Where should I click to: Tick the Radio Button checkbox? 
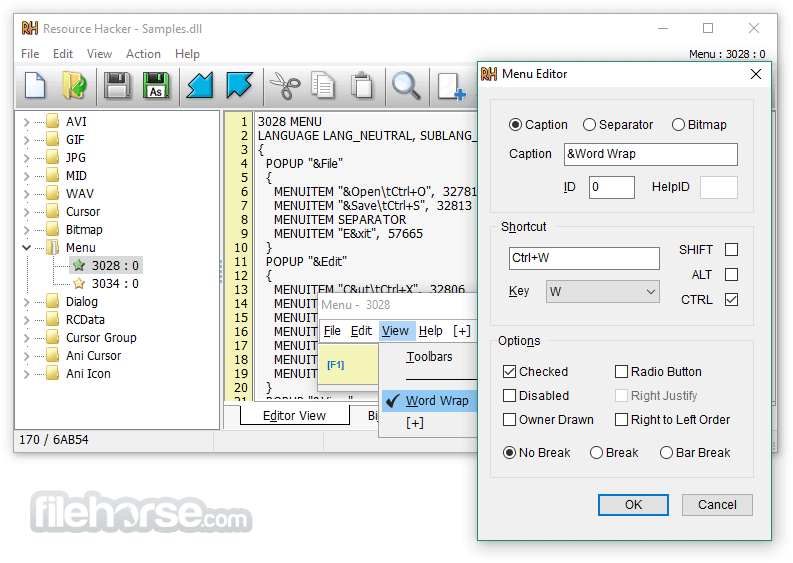[621, 371]
